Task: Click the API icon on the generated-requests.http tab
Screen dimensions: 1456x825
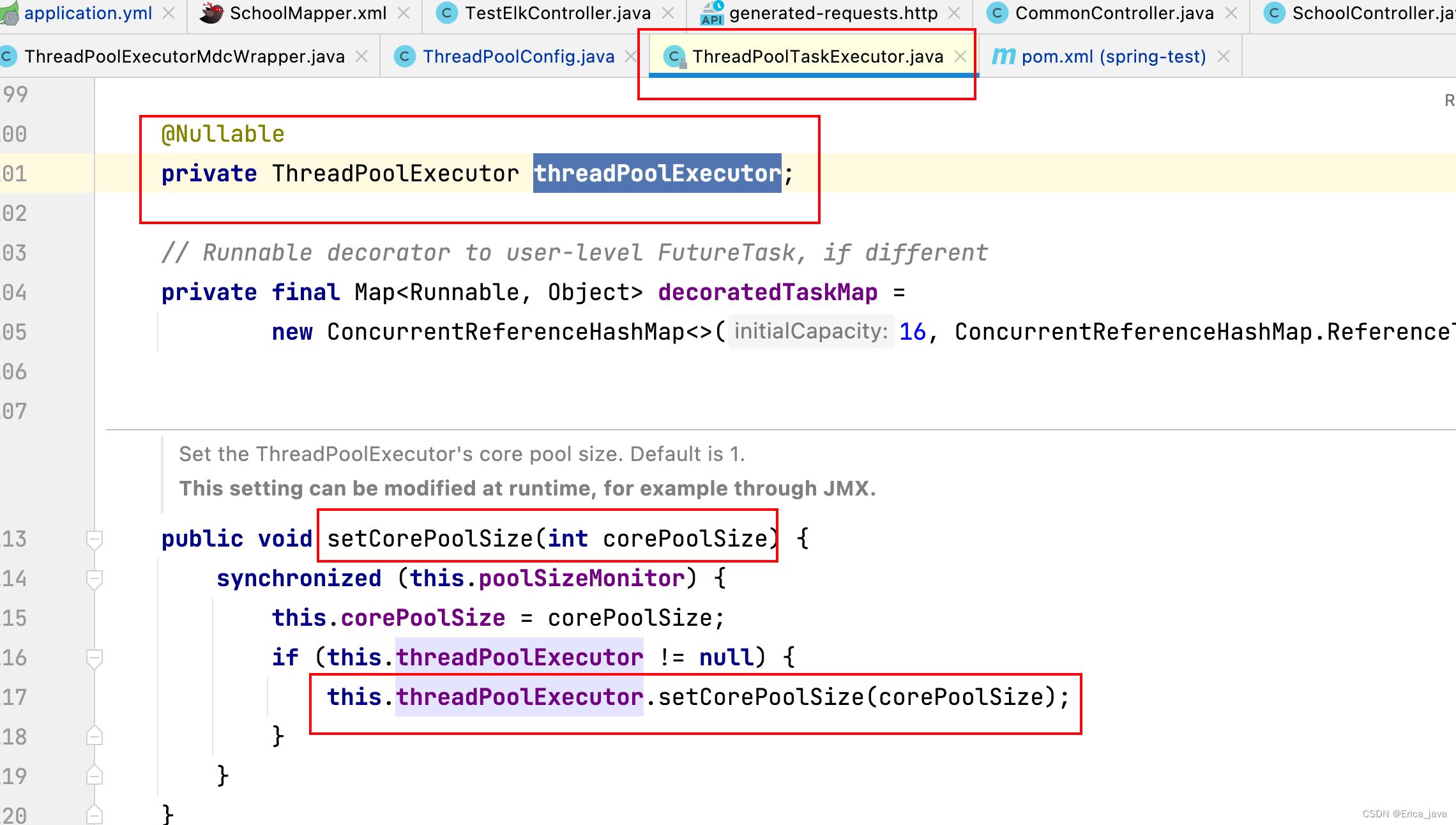Action: click(x=712, y=13)
